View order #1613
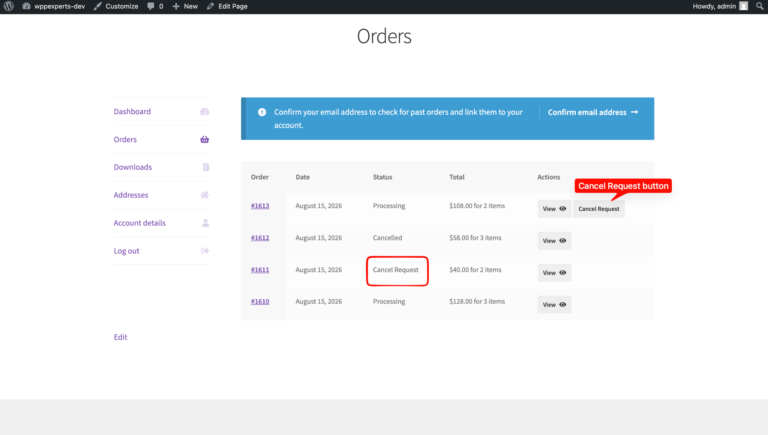The height and width of the screenshot is (435, 768). tap(554, 209)
